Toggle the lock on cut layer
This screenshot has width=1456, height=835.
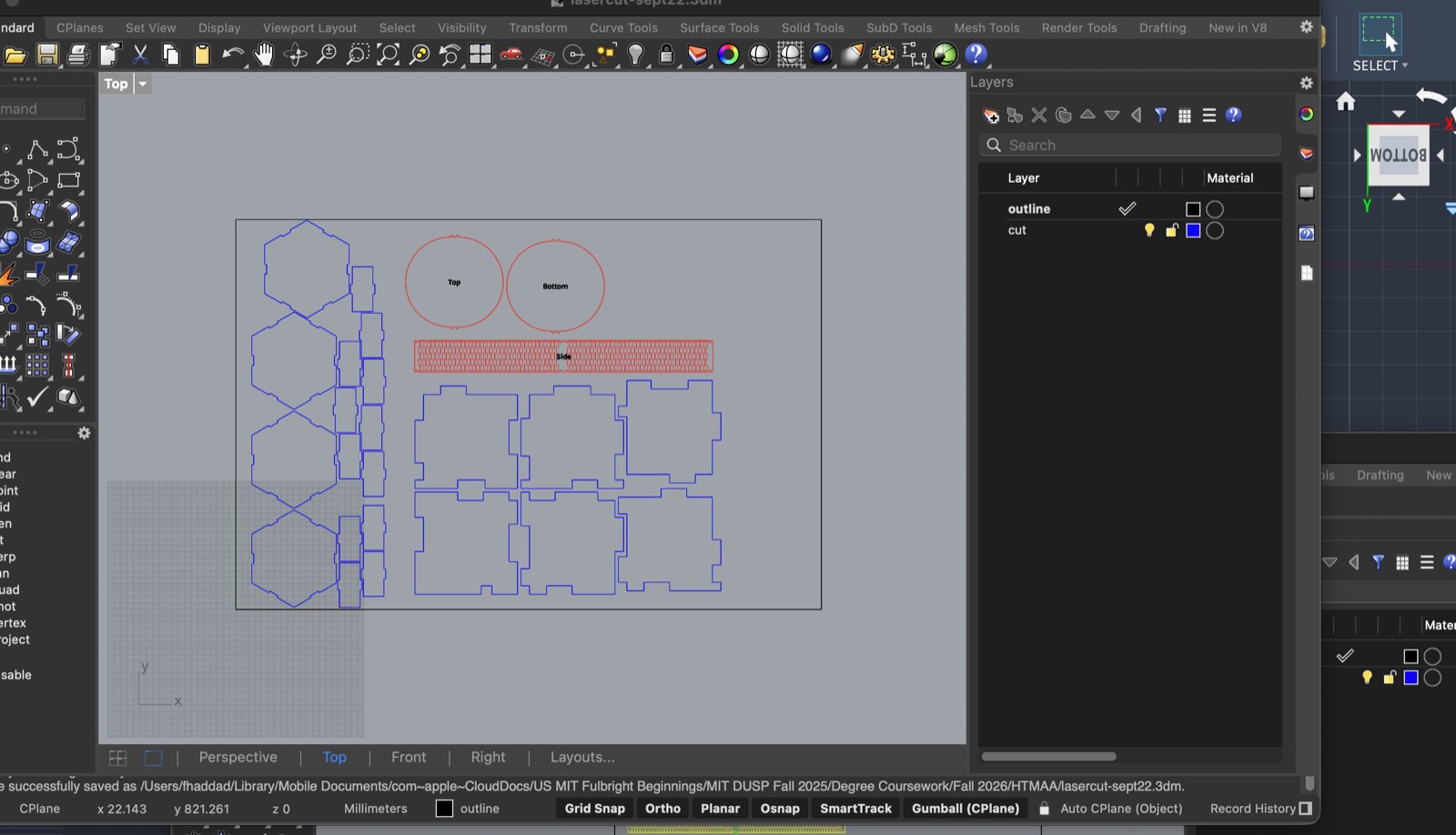coord(1171,230)
